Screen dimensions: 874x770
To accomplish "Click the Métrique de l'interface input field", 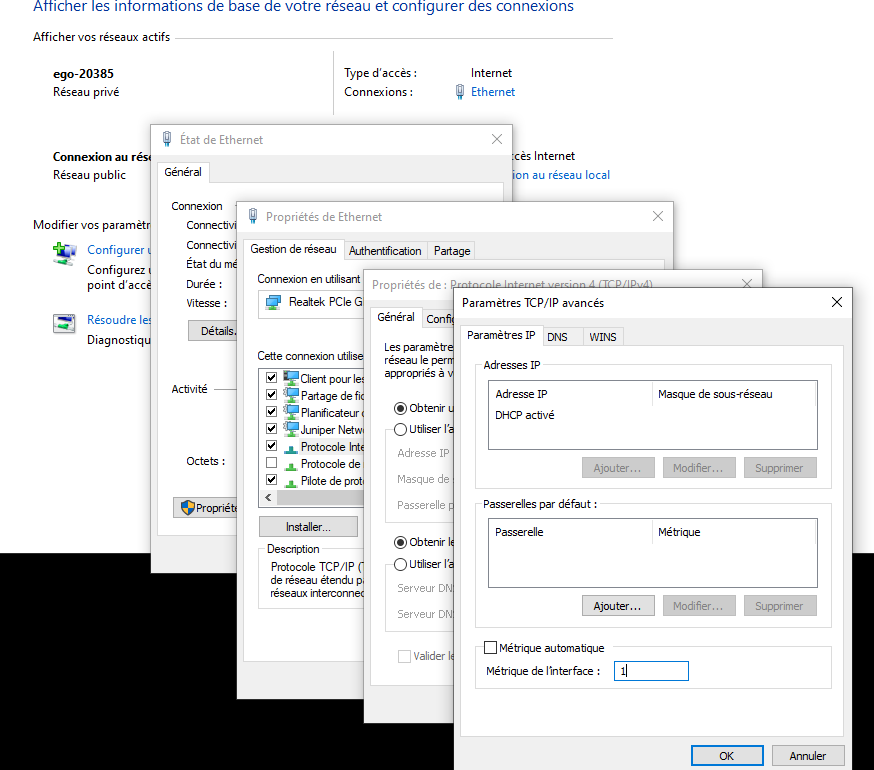I will tap(651, 671).
